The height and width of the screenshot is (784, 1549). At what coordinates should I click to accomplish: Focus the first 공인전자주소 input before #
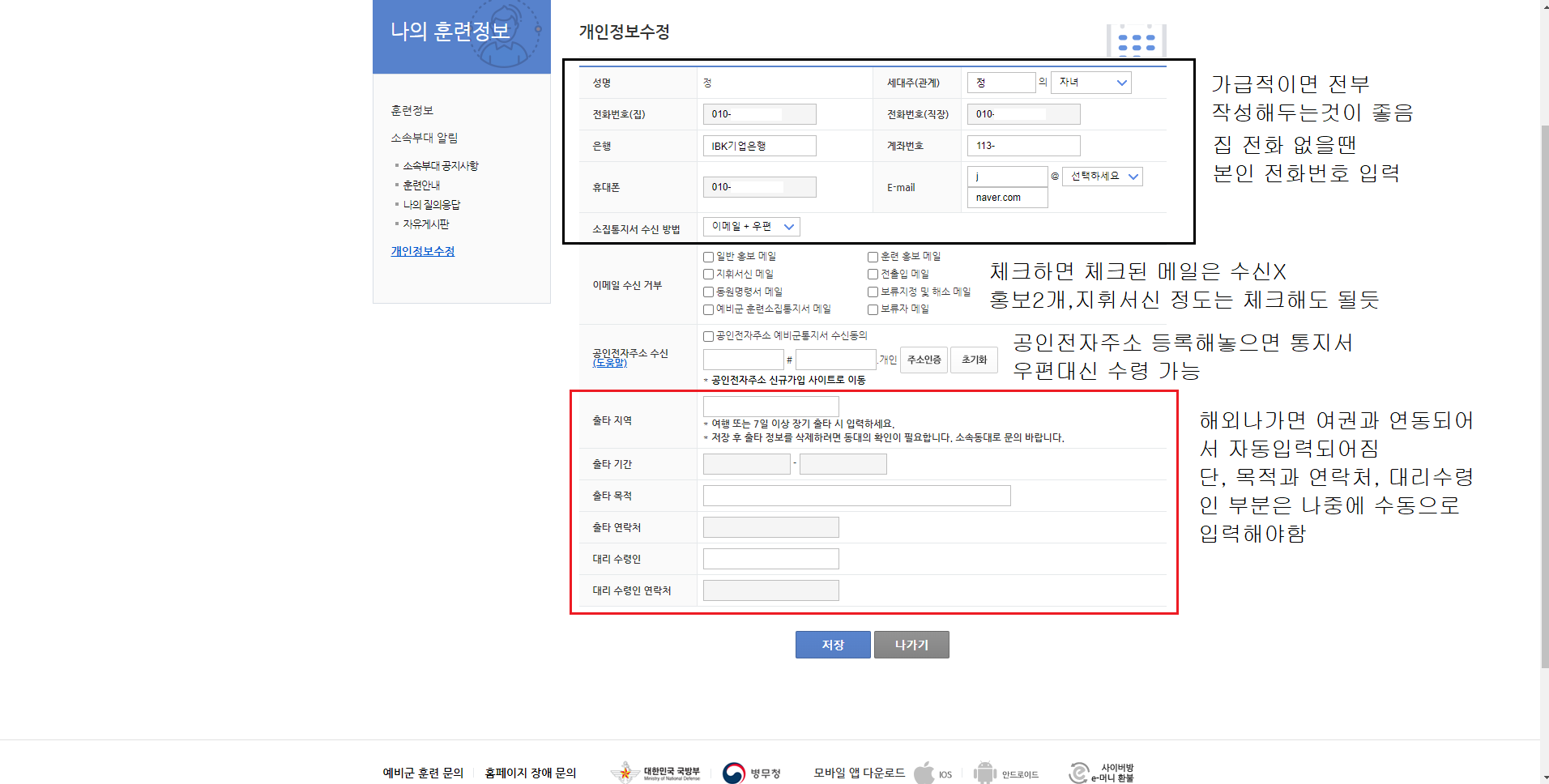coord(744,360)
